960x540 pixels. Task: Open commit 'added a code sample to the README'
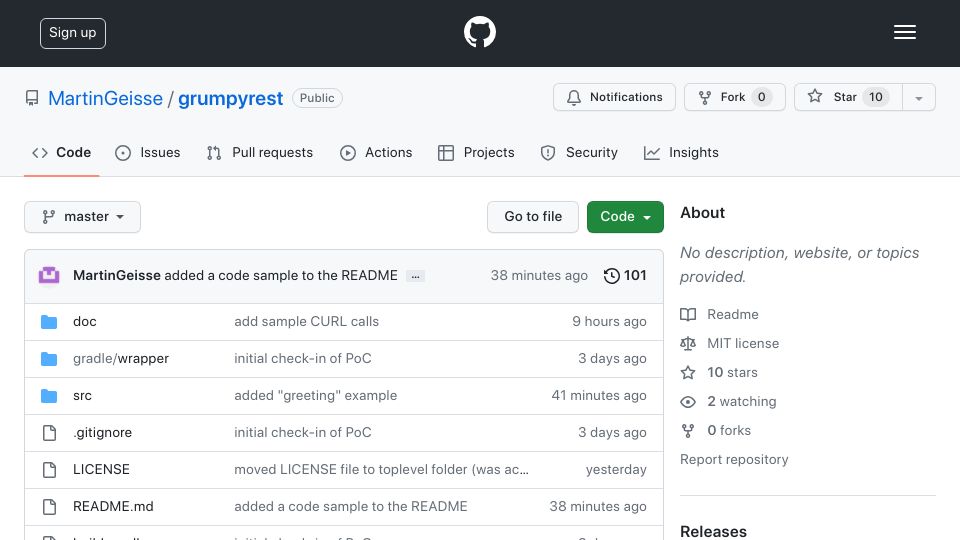(281, 276)
